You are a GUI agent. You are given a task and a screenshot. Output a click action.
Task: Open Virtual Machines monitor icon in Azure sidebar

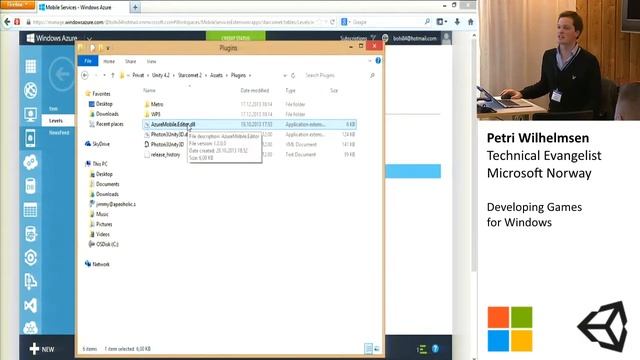click(x=31, y=114)
